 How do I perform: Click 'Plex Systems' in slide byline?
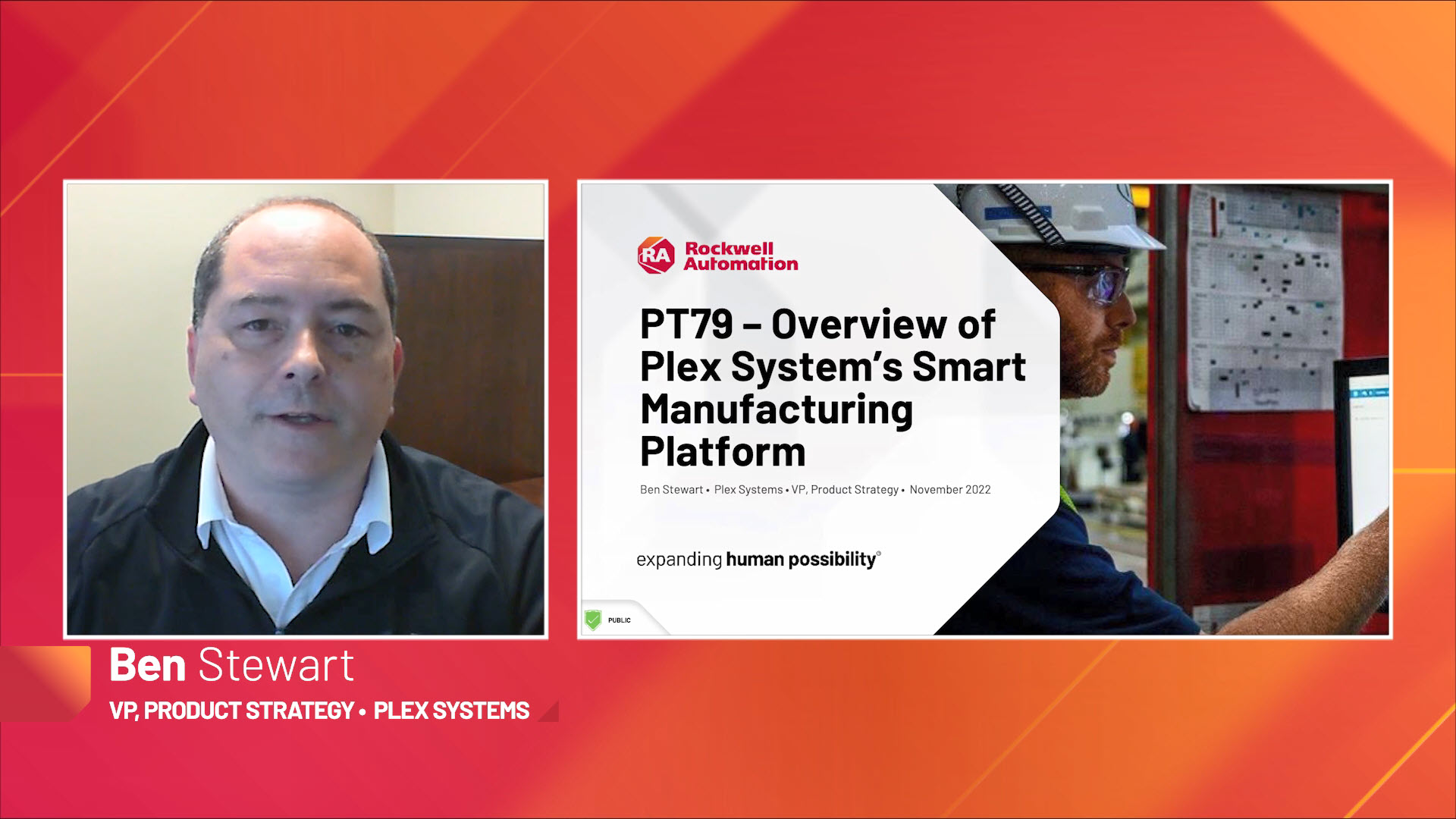748,490
